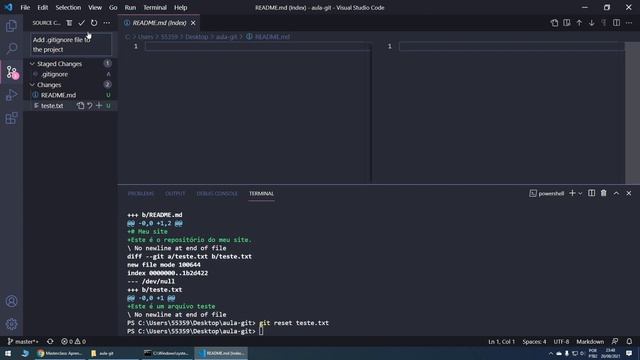Stage changes for teste.txt plus icon

click(99, 106)
